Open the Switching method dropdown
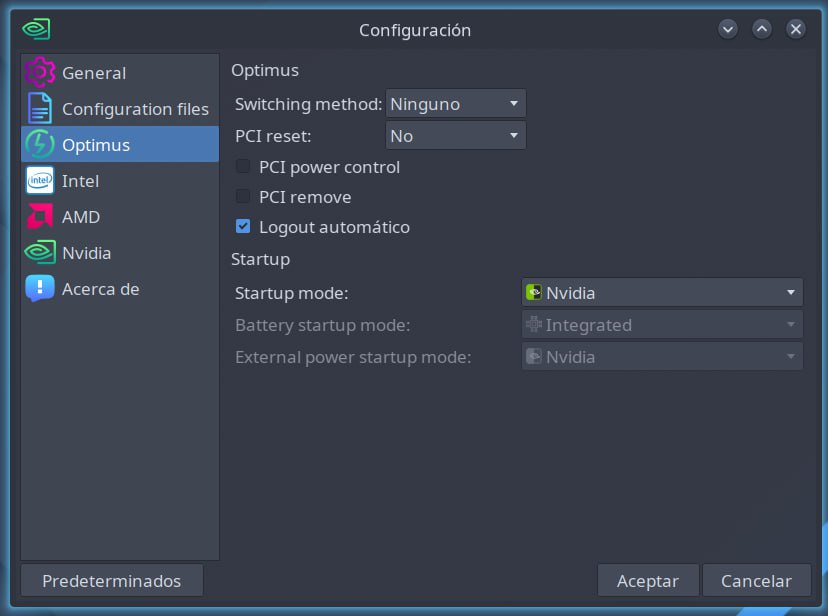The width and height of the screenshot is (828, 616). tap(456, 103)
